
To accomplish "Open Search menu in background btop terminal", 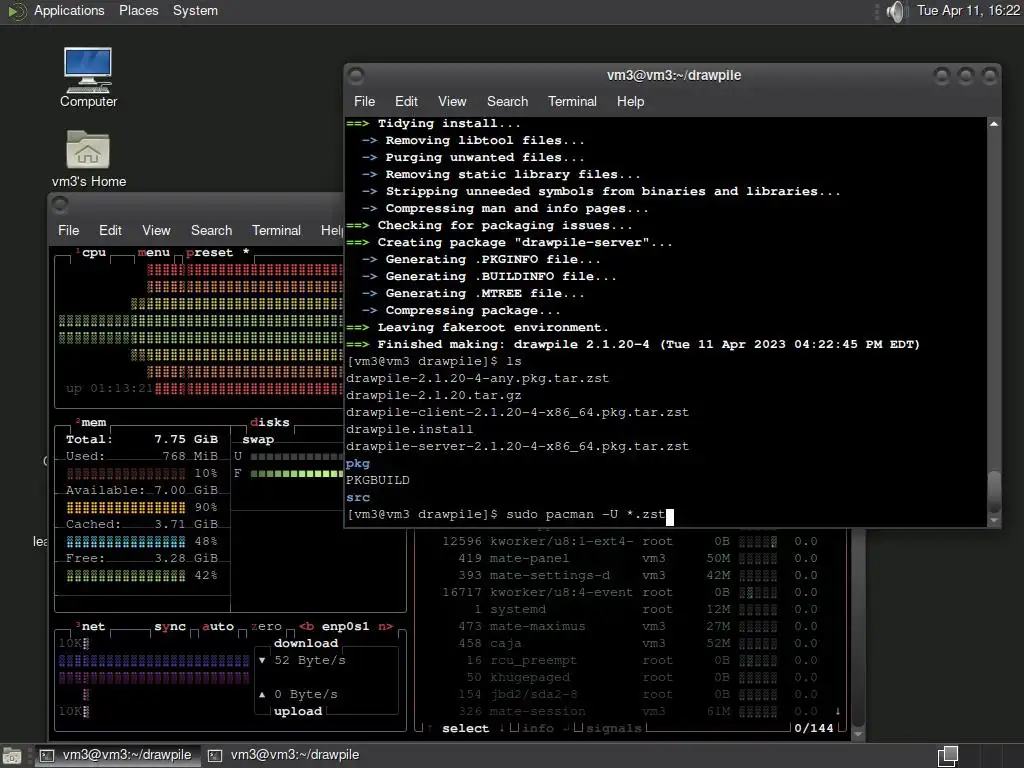I will coord(211,230).
